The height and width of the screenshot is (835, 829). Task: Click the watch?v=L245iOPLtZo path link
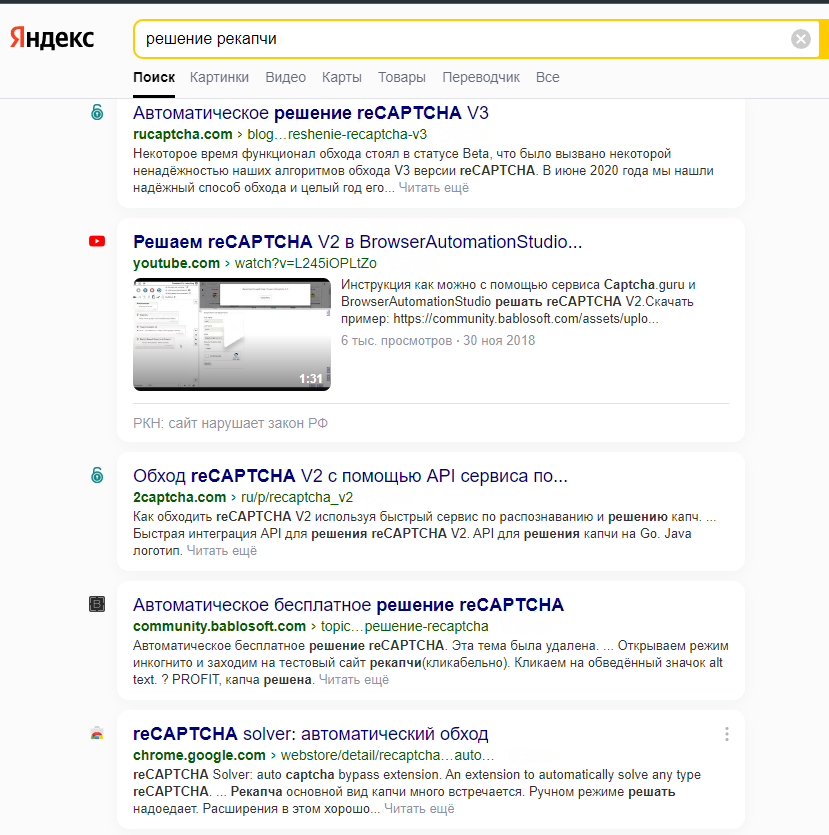coord(306,263)
